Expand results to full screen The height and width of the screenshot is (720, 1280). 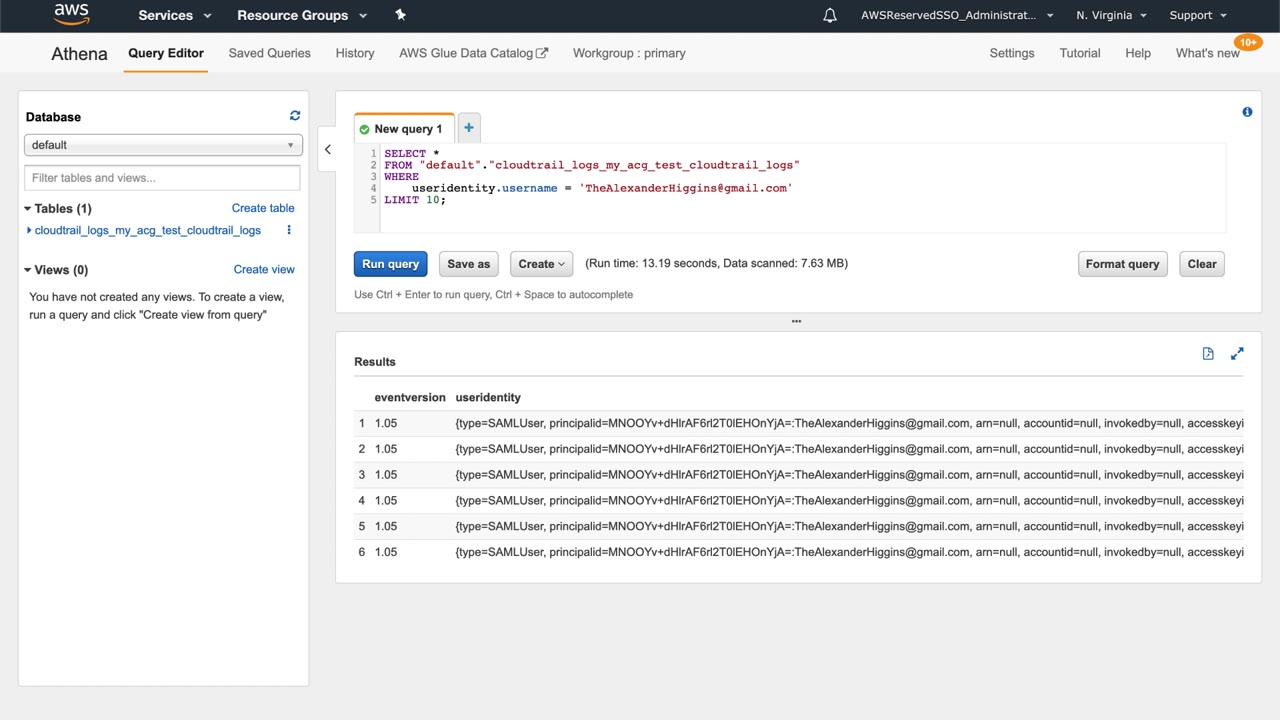[1237, 354]
